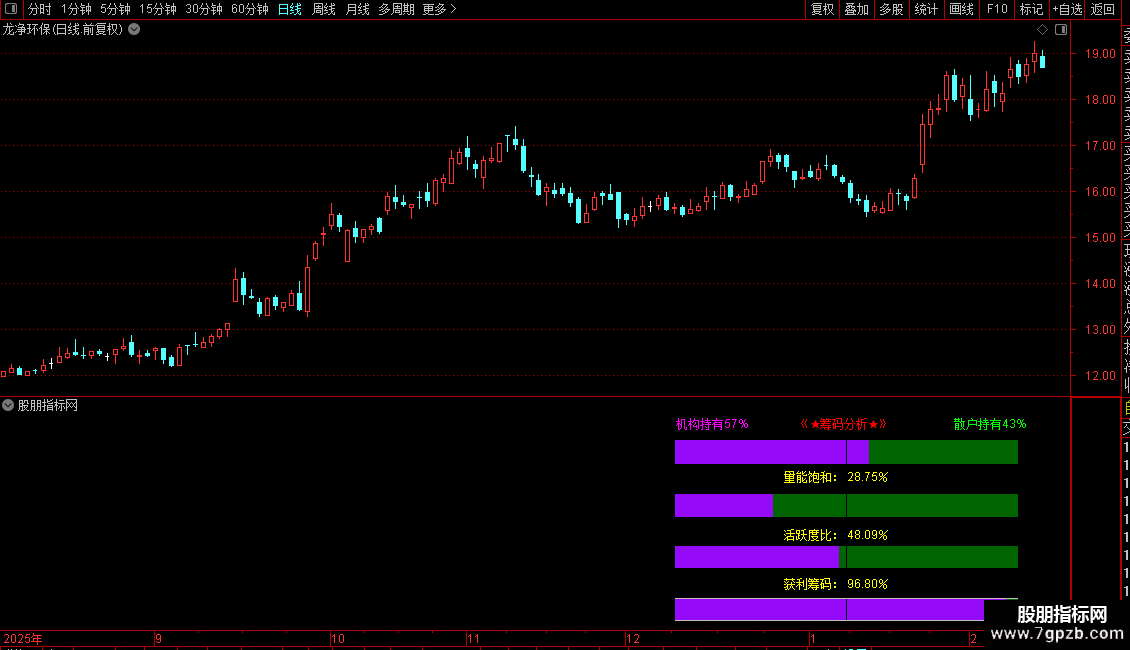The image size is (1130, 650).
Task: Open the 多周期 multi-period view
Action: pyautogui.click(x=396, y=9)
